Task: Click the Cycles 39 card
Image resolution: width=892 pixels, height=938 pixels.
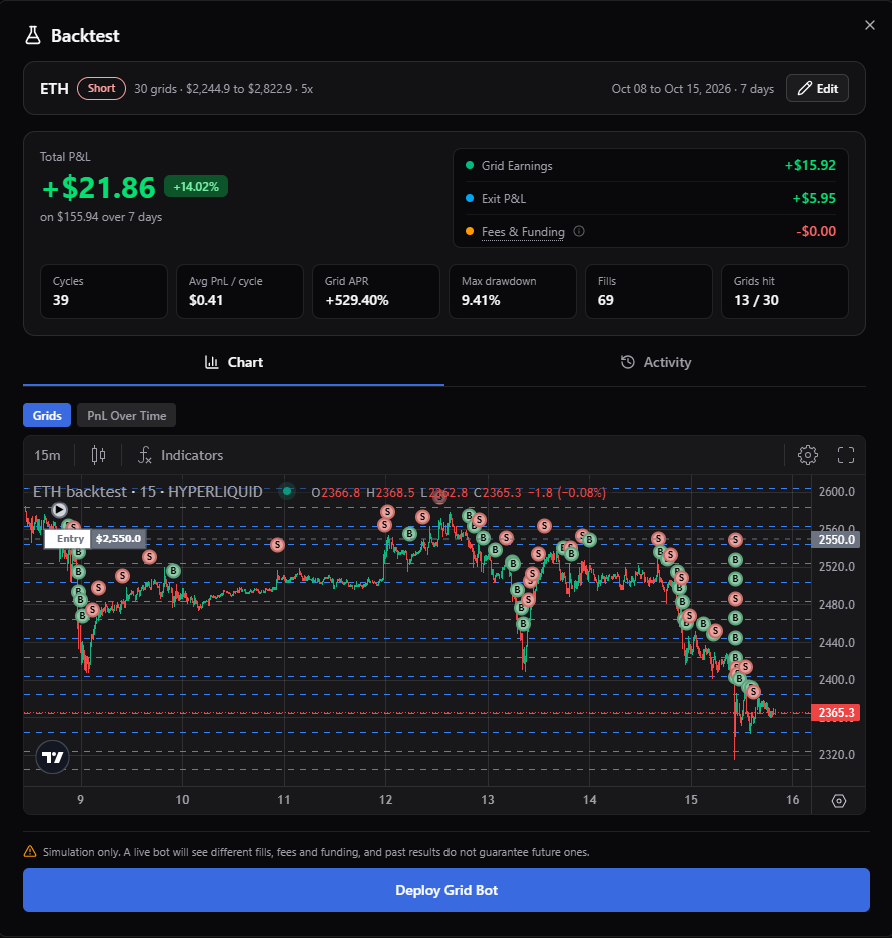Action: (103, 291)
